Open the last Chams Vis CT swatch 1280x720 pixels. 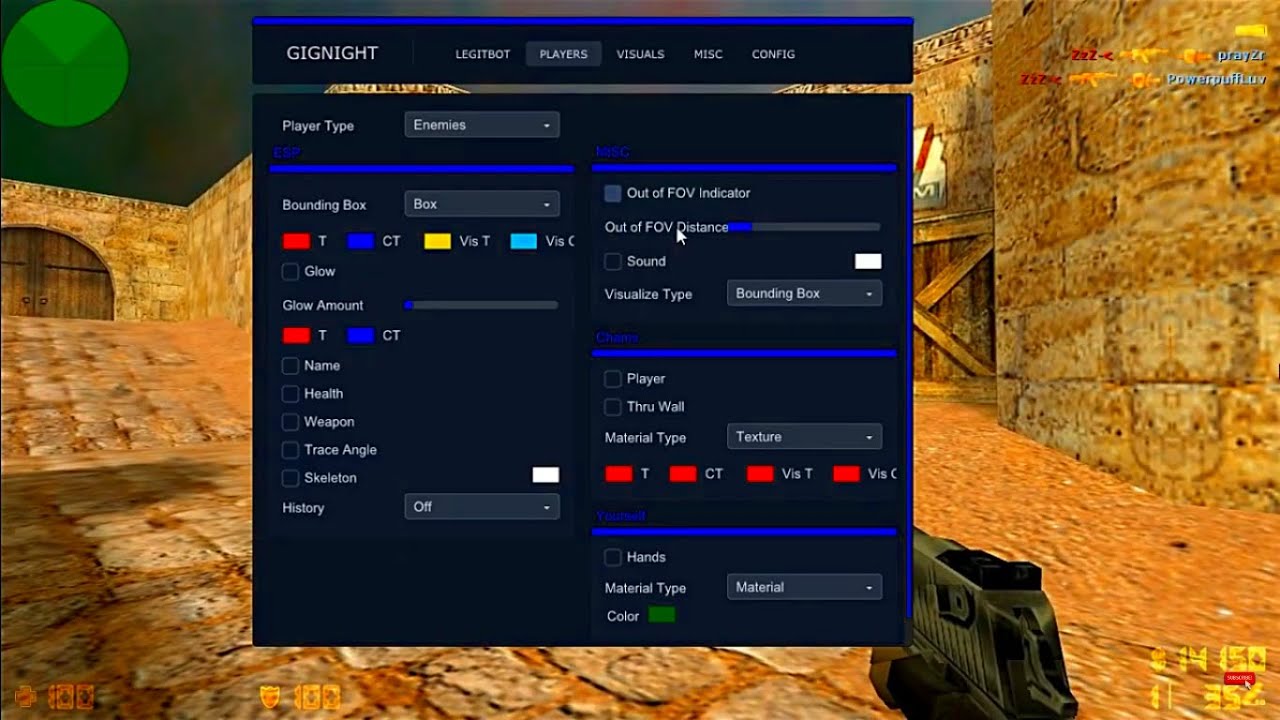click(846, 474)
